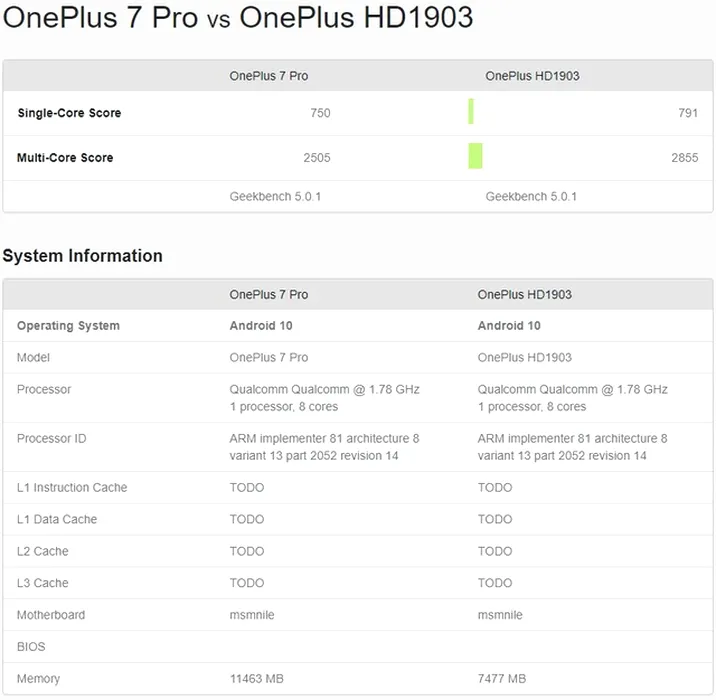Click the multi-core score value 2855

click(x=684, y=158)
